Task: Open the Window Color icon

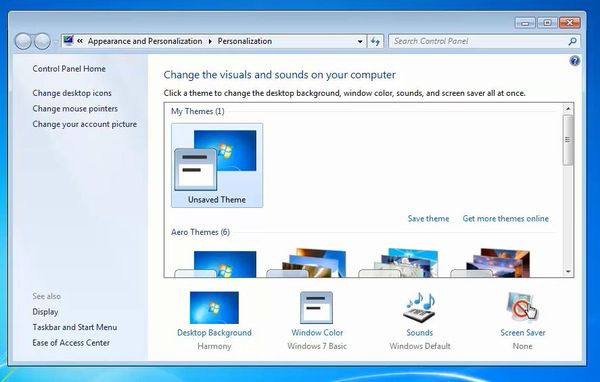Action: coord(316,307)
